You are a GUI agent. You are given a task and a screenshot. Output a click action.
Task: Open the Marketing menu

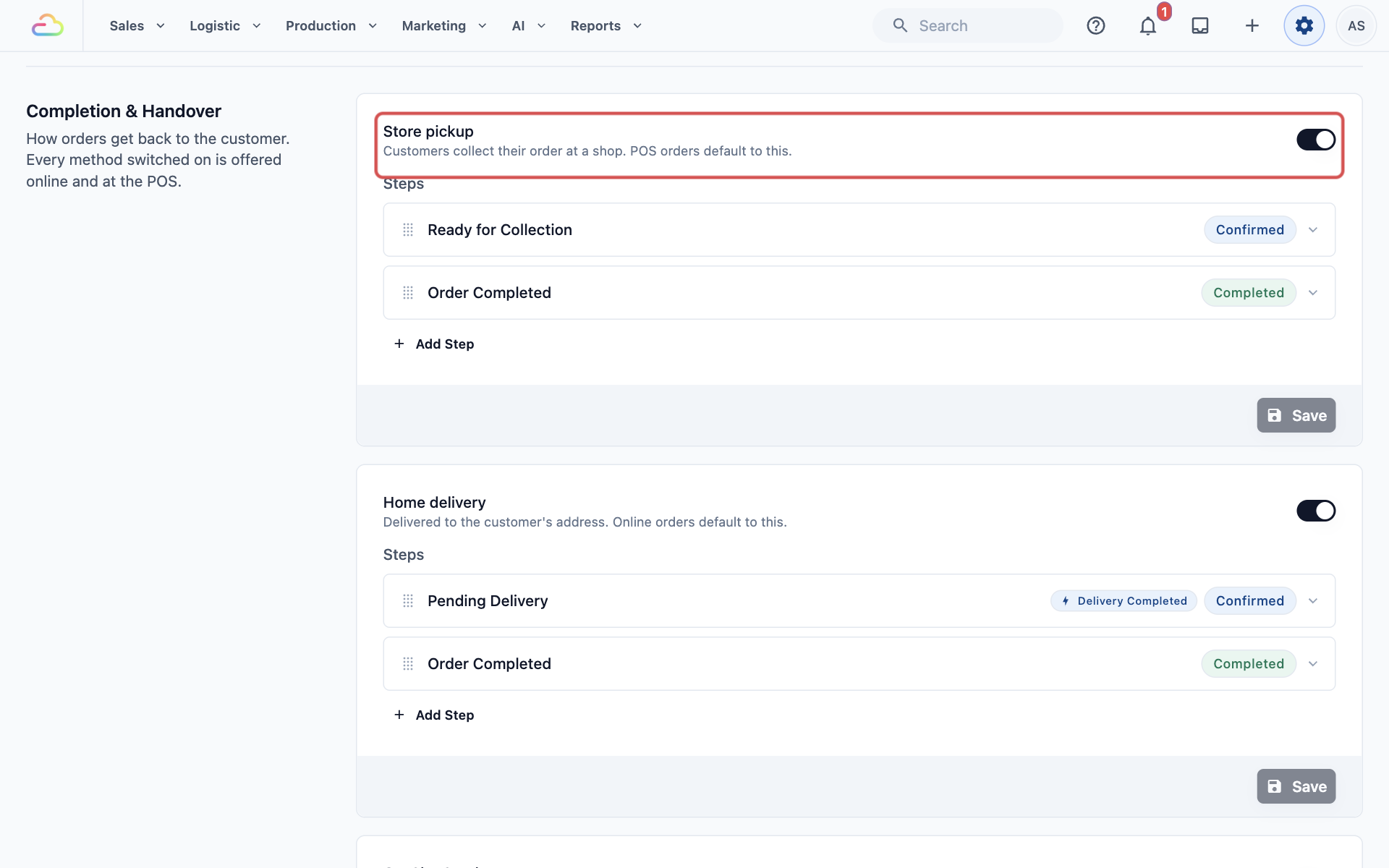click(x=444, y=26)
